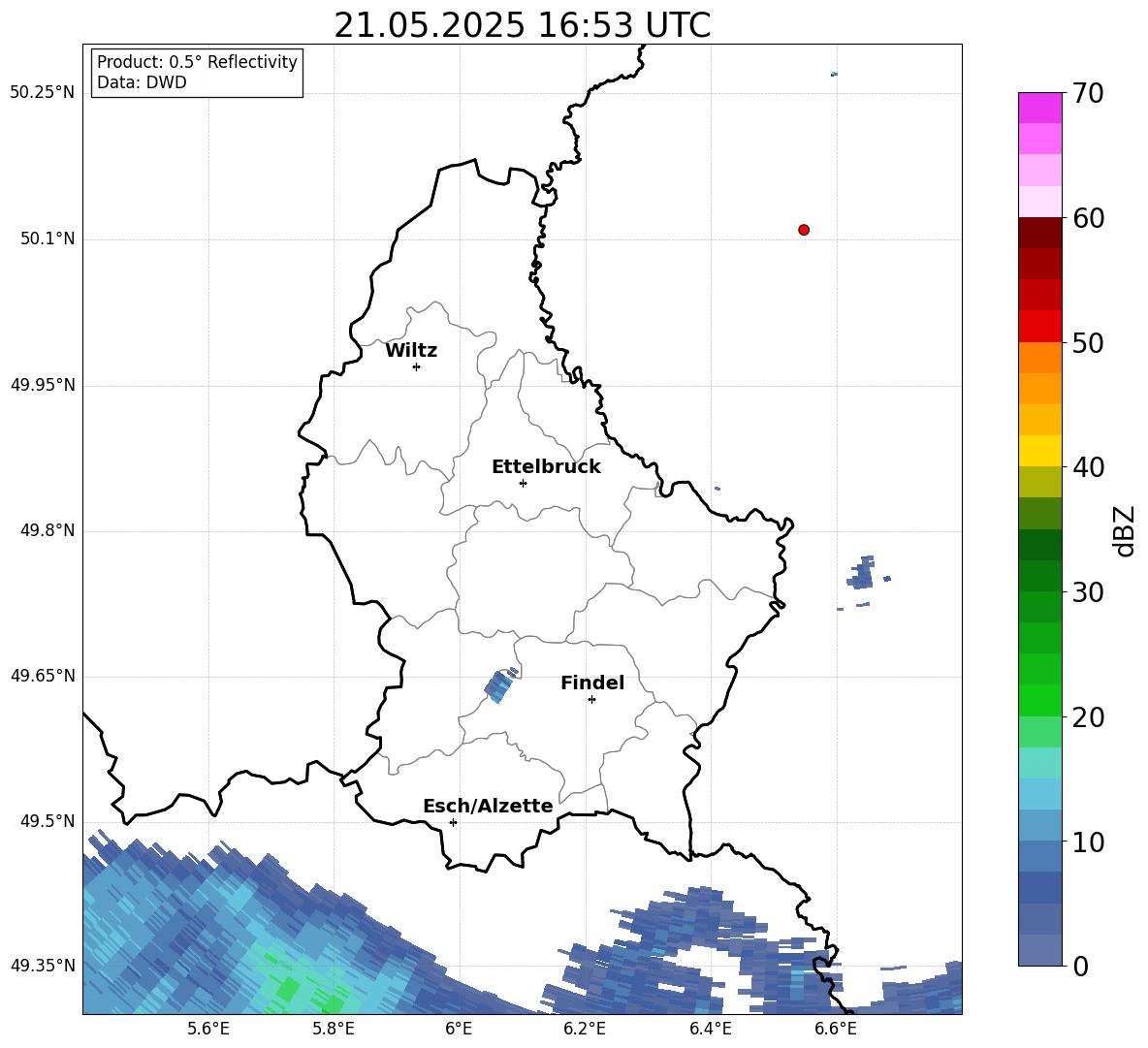Click the red station marker dot
Screen dimensions: 1148x1048
click(x=804, y=230)
